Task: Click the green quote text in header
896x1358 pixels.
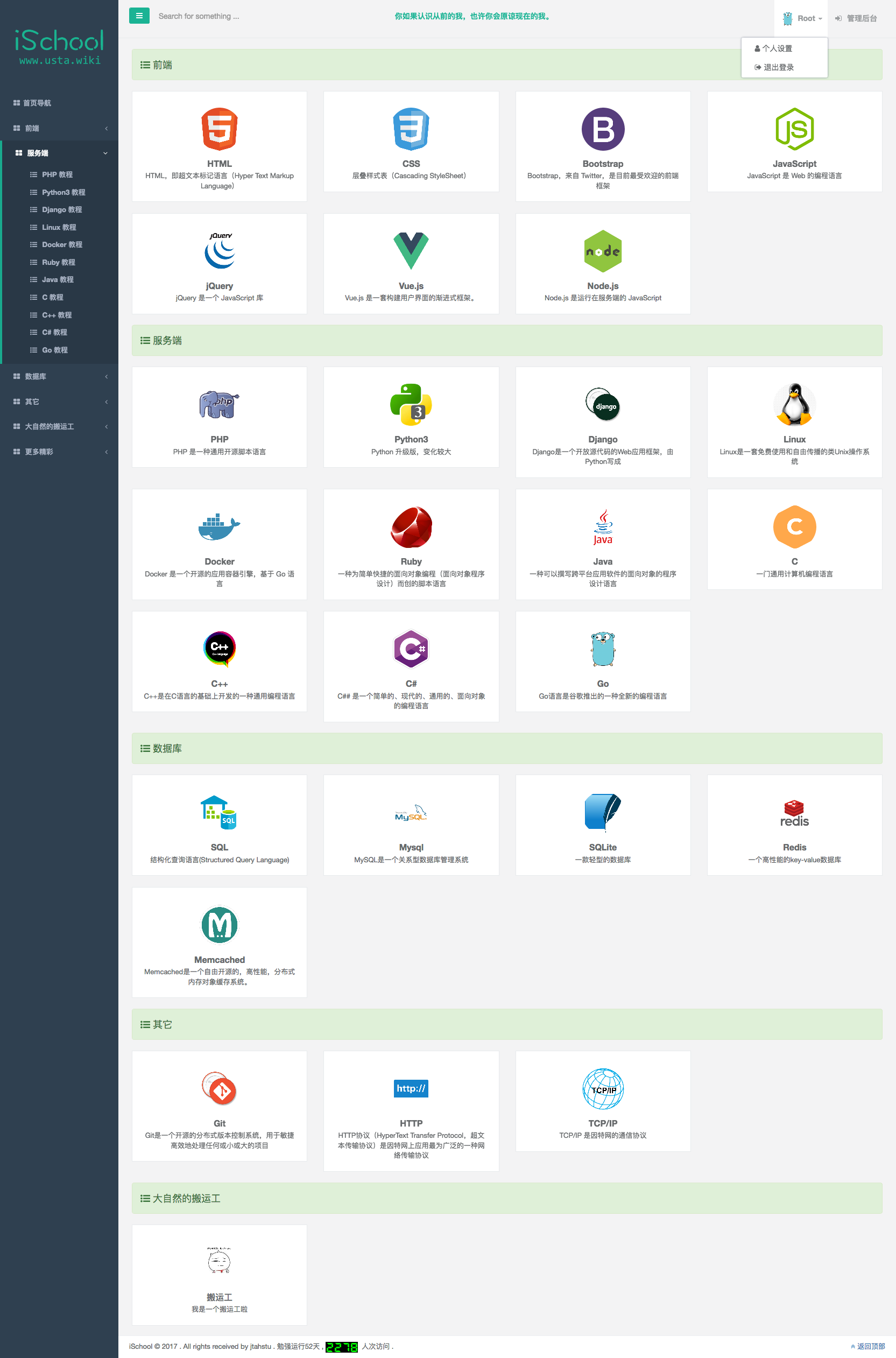Action: pyautogui.click(x=473, y=16)
